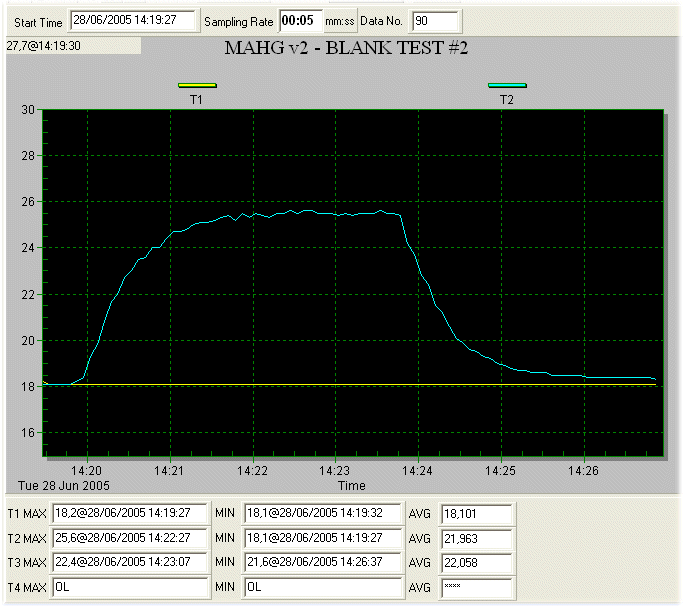Click the Start Time field showing 28/06/2005 14:19:27

coord(132,21)
